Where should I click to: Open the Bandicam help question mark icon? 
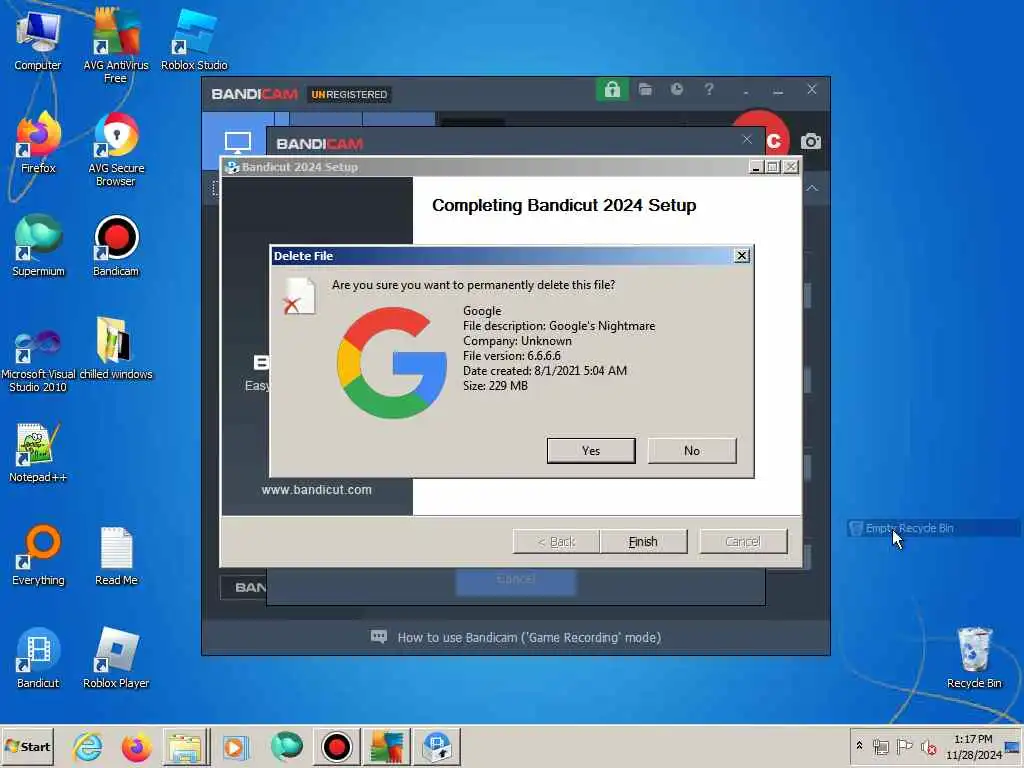tap(709, 89)
